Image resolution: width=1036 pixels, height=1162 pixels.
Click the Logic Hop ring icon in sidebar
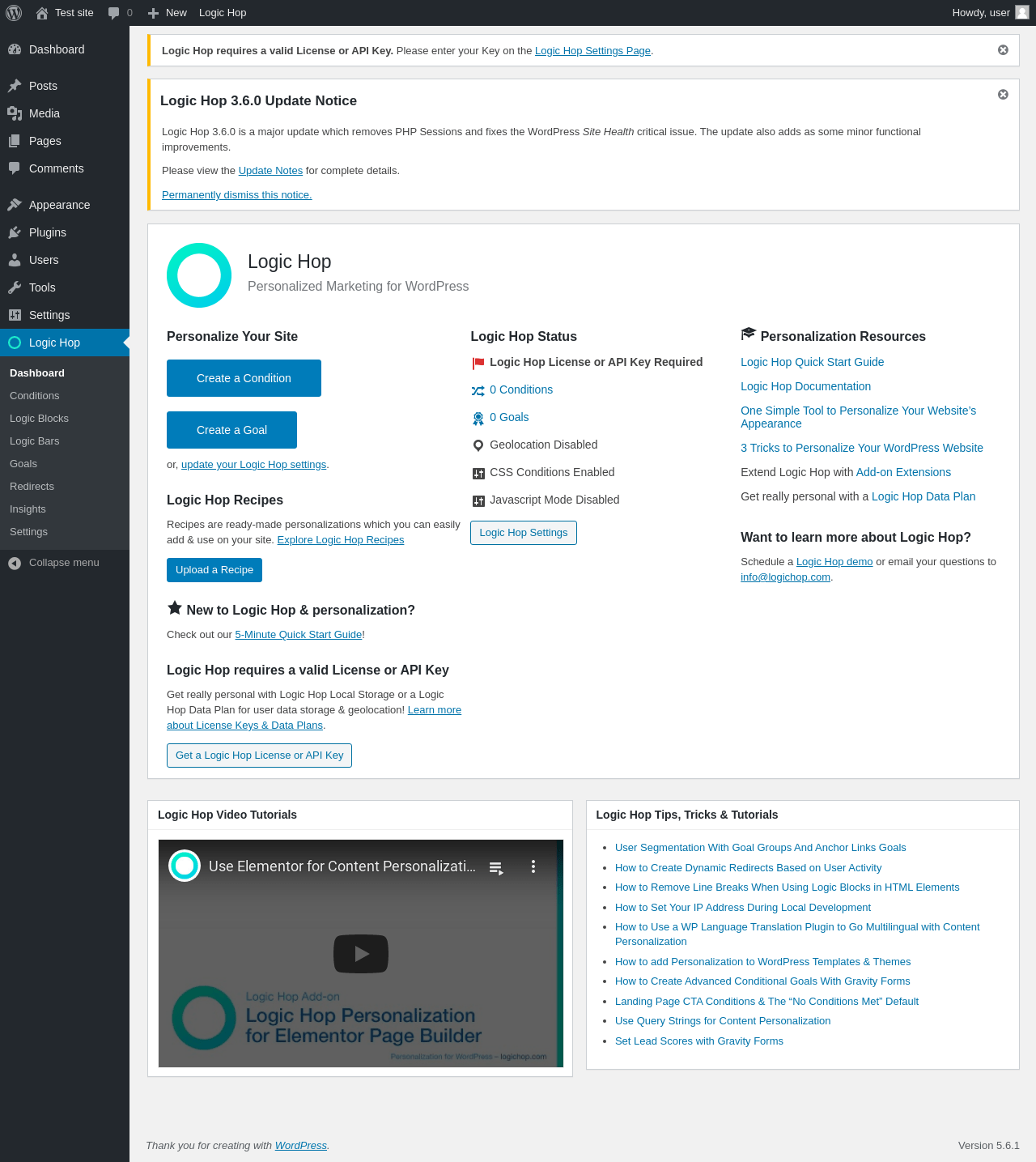coord(15,343)
